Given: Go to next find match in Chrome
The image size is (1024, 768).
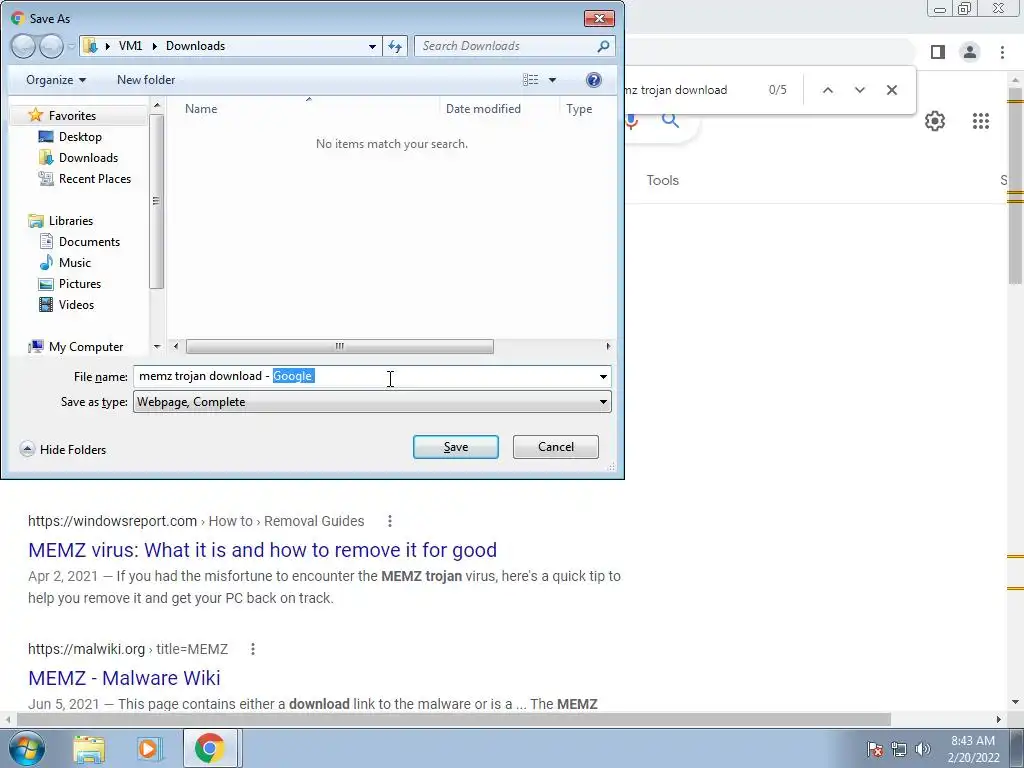Looking at the screenshot, I should pos(859,90).
